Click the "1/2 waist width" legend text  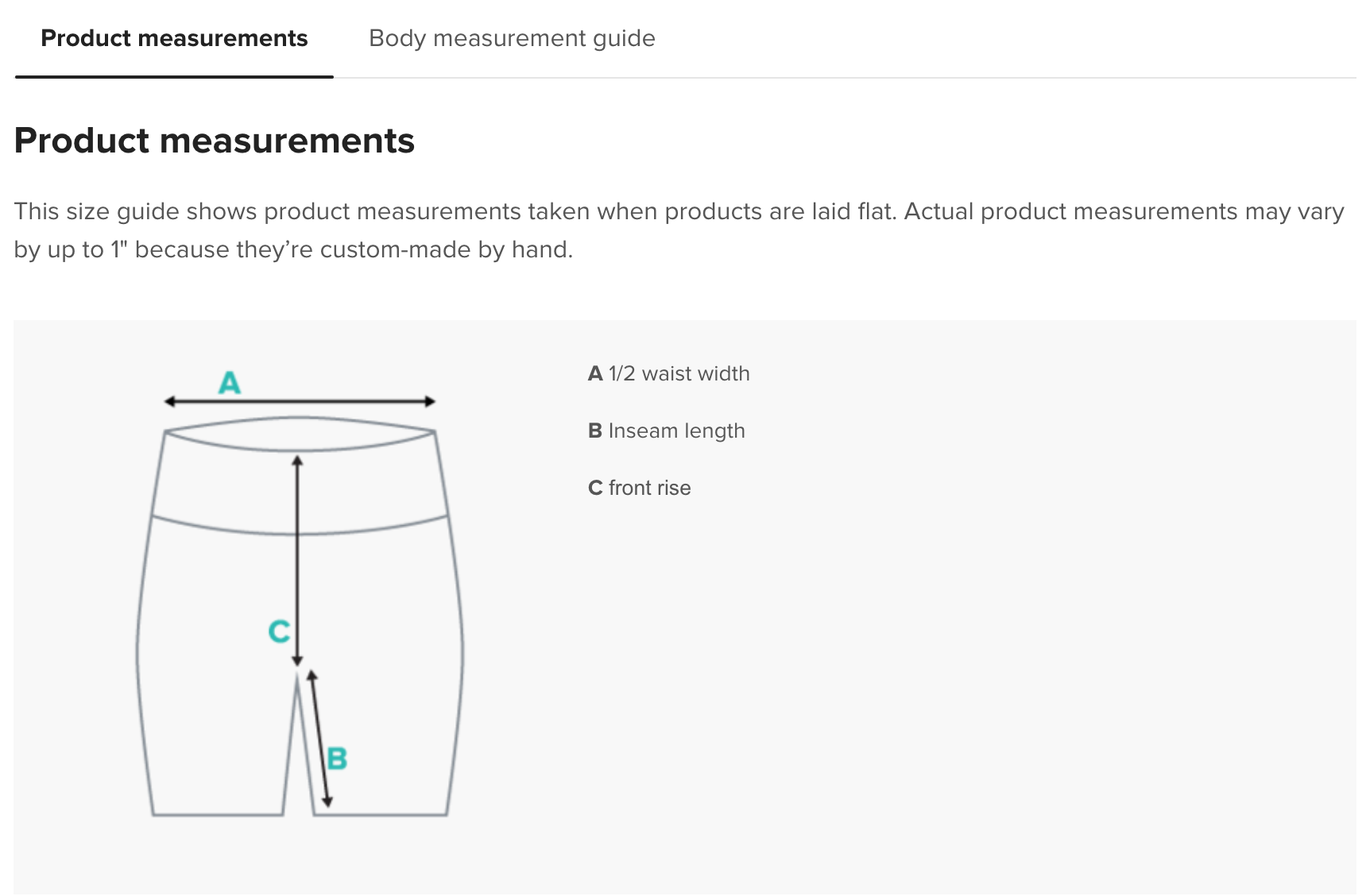coord(679,373)
